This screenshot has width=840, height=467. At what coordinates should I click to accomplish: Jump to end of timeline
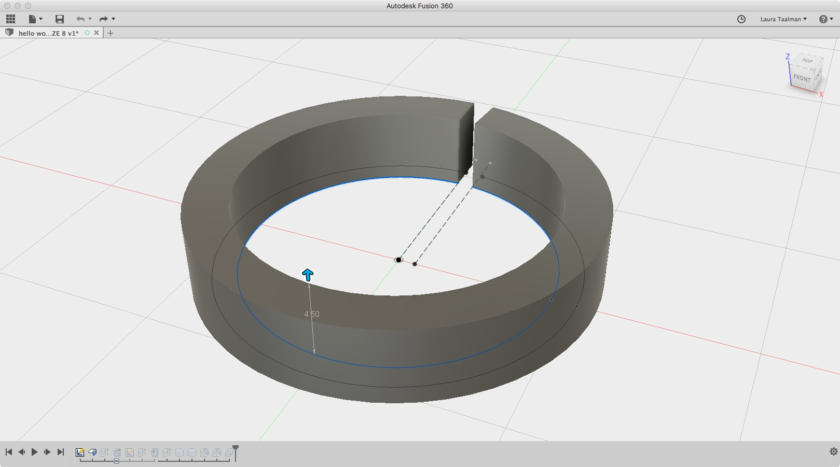(61, 452)
